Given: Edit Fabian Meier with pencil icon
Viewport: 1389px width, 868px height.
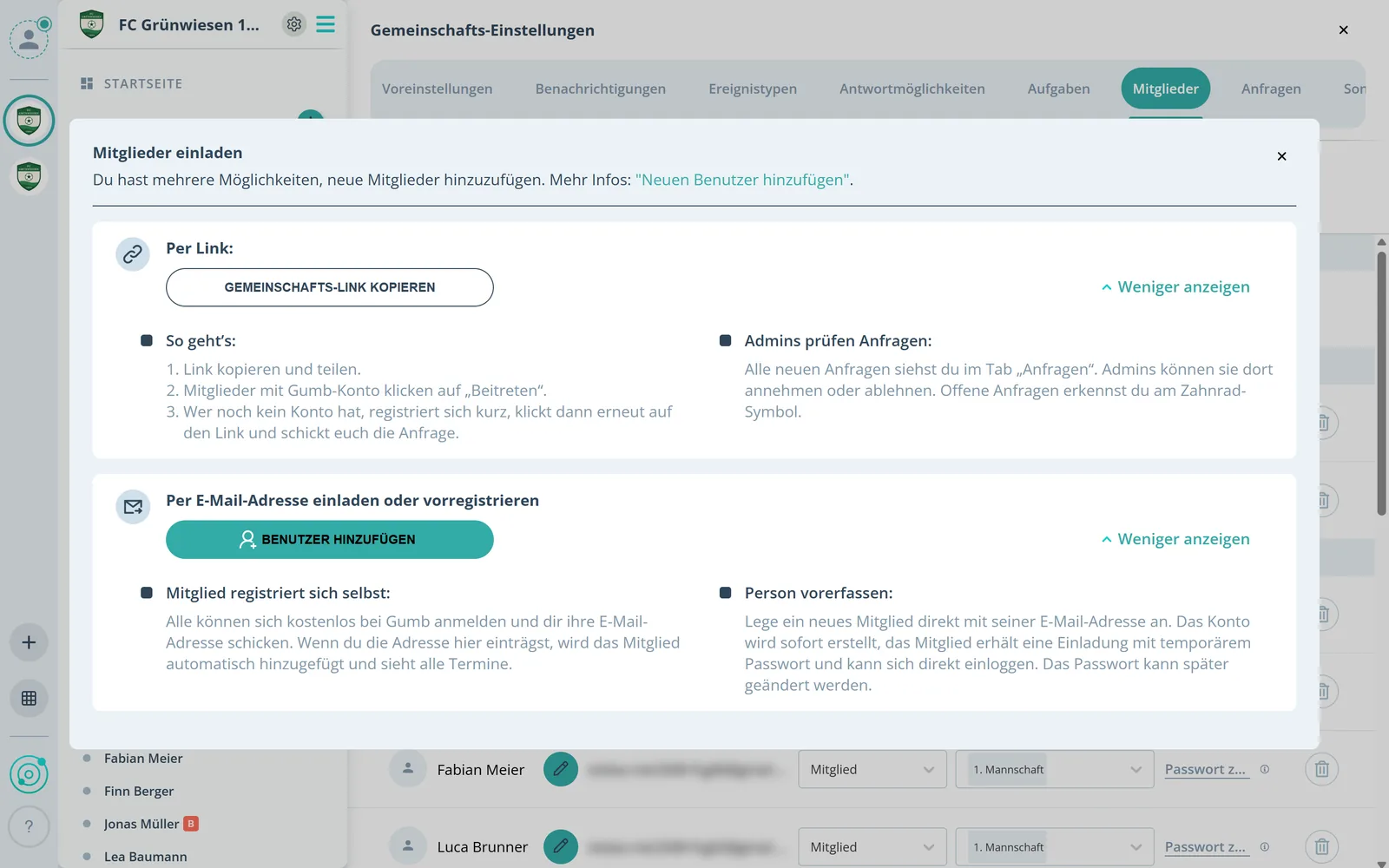Looking at the screenshot, I should pos(561,769).
